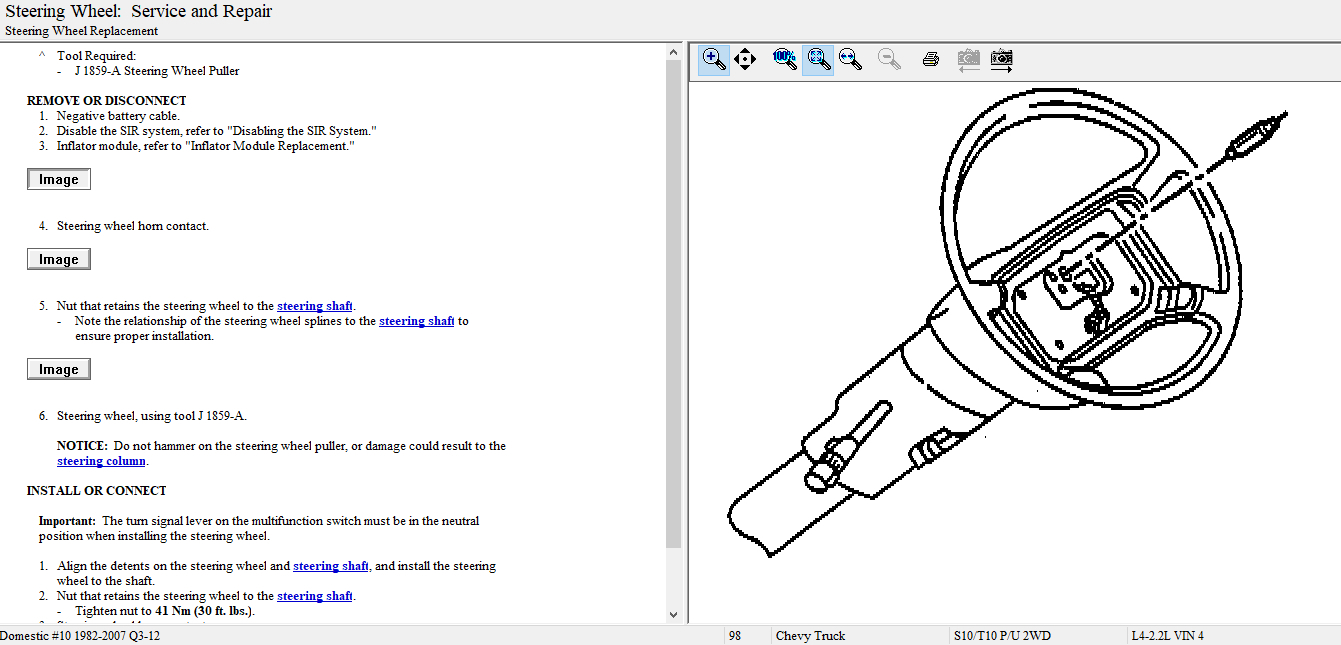Open Image button above step 6
Image resolution: width=1341 pixels, height=645 pixels.
[58, 370]
